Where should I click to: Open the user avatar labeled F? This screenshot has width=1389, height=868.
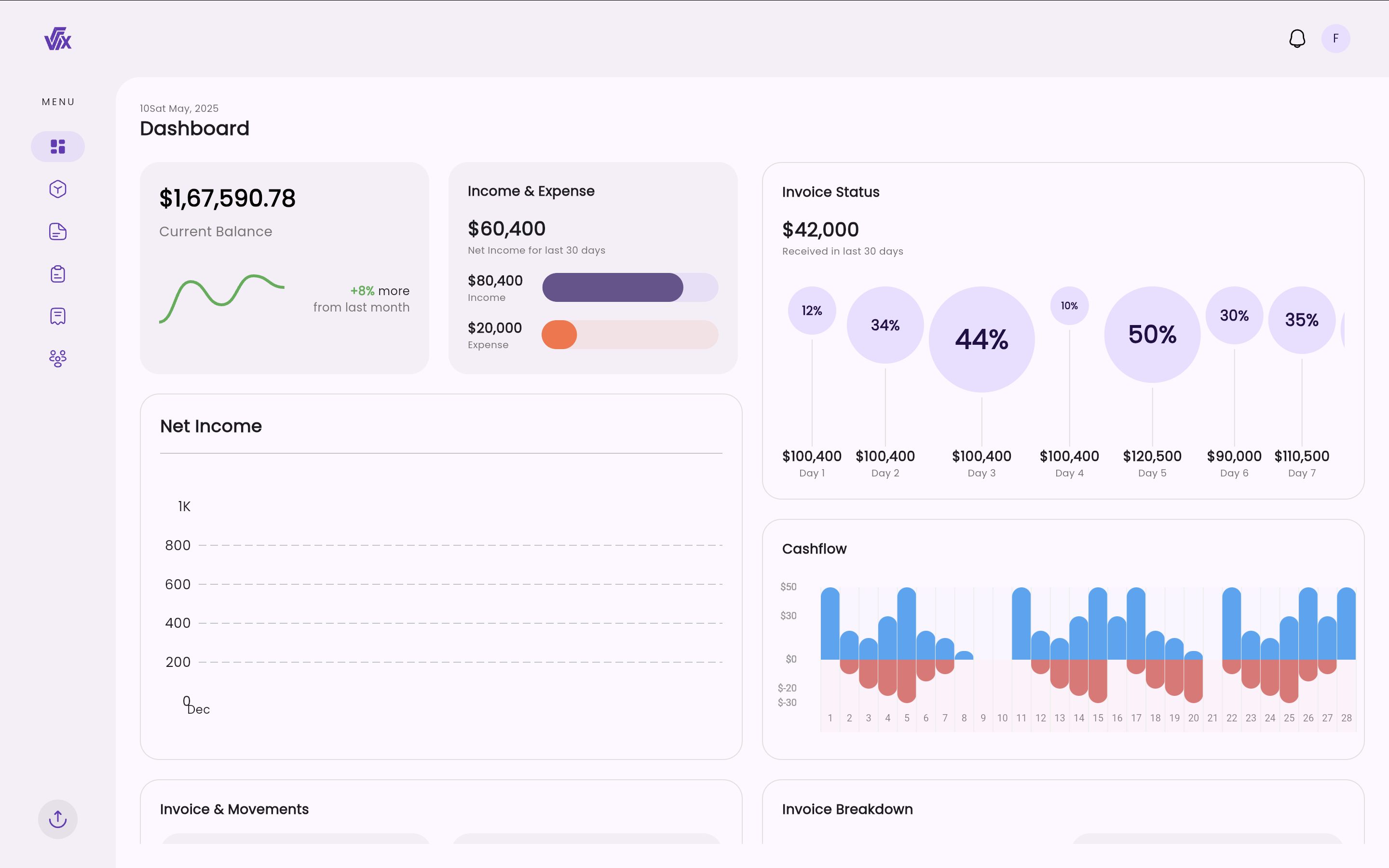pos(1335,39)
